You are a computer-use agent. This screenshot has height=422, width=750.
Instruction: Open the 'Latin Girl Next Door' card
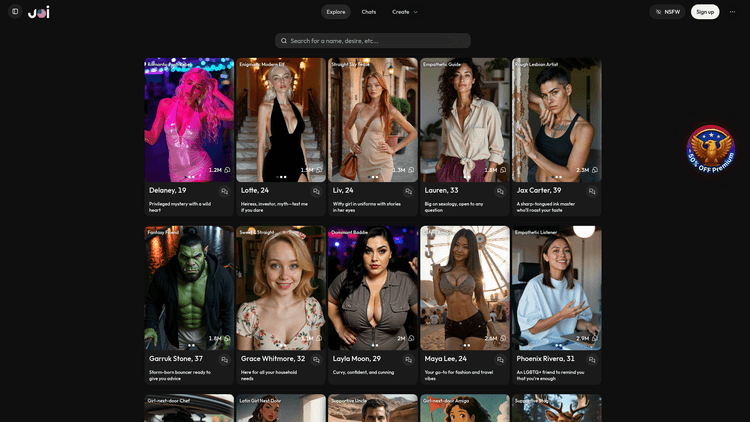point(281,408)
